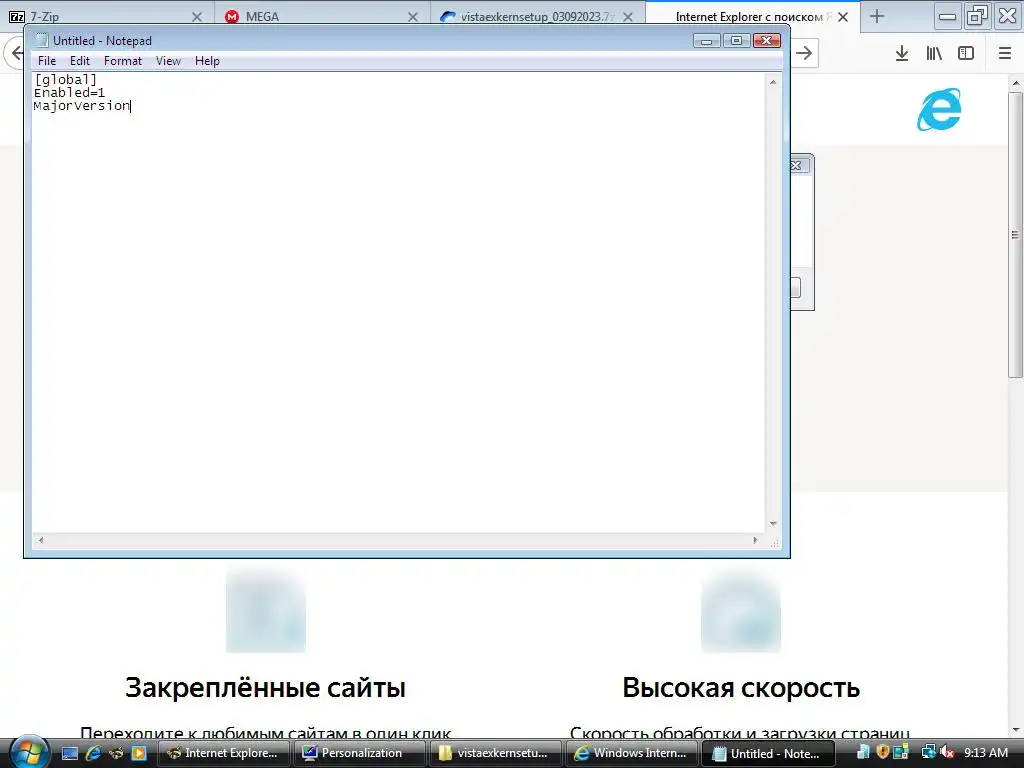Viewport: 1024px width, 768px height.
Task: Open a new browser tab with plus
Action: coord(877,17)
